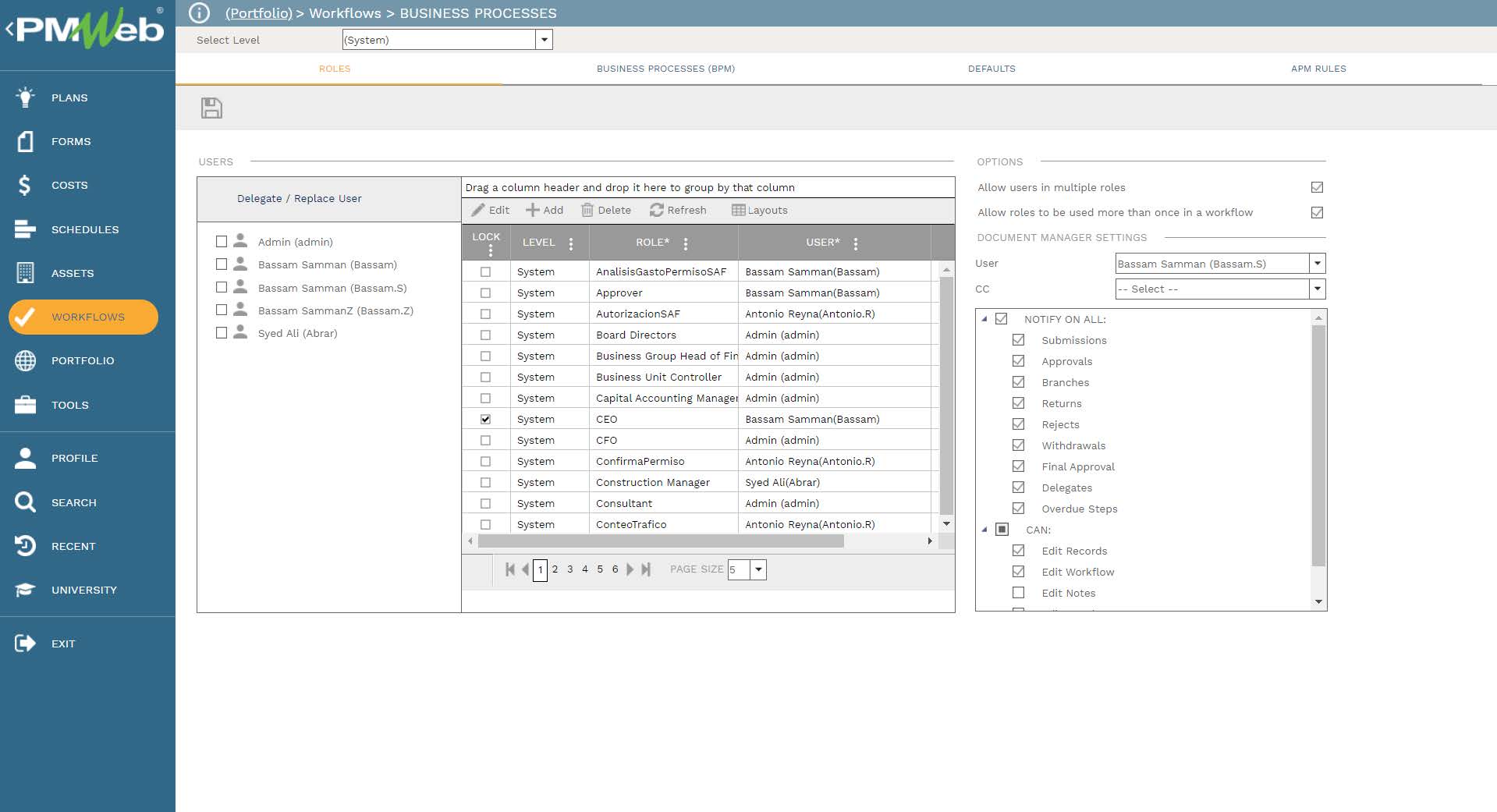Open Assets building icon
Image resolution: width=1497 pixels, height=812 pixels.
coord(25,273)
